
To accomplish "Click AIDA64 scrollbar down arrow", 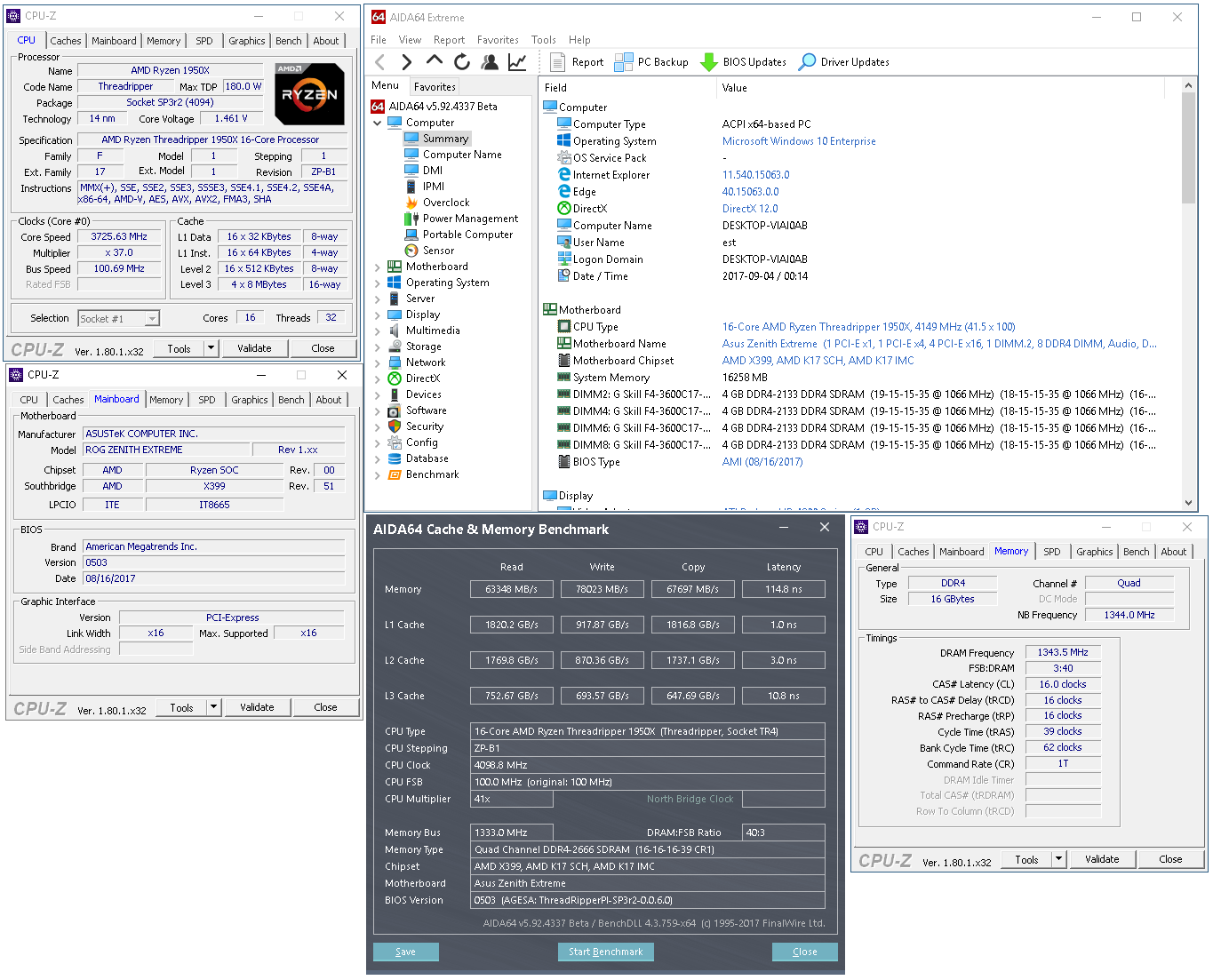I will [1188, 503].
